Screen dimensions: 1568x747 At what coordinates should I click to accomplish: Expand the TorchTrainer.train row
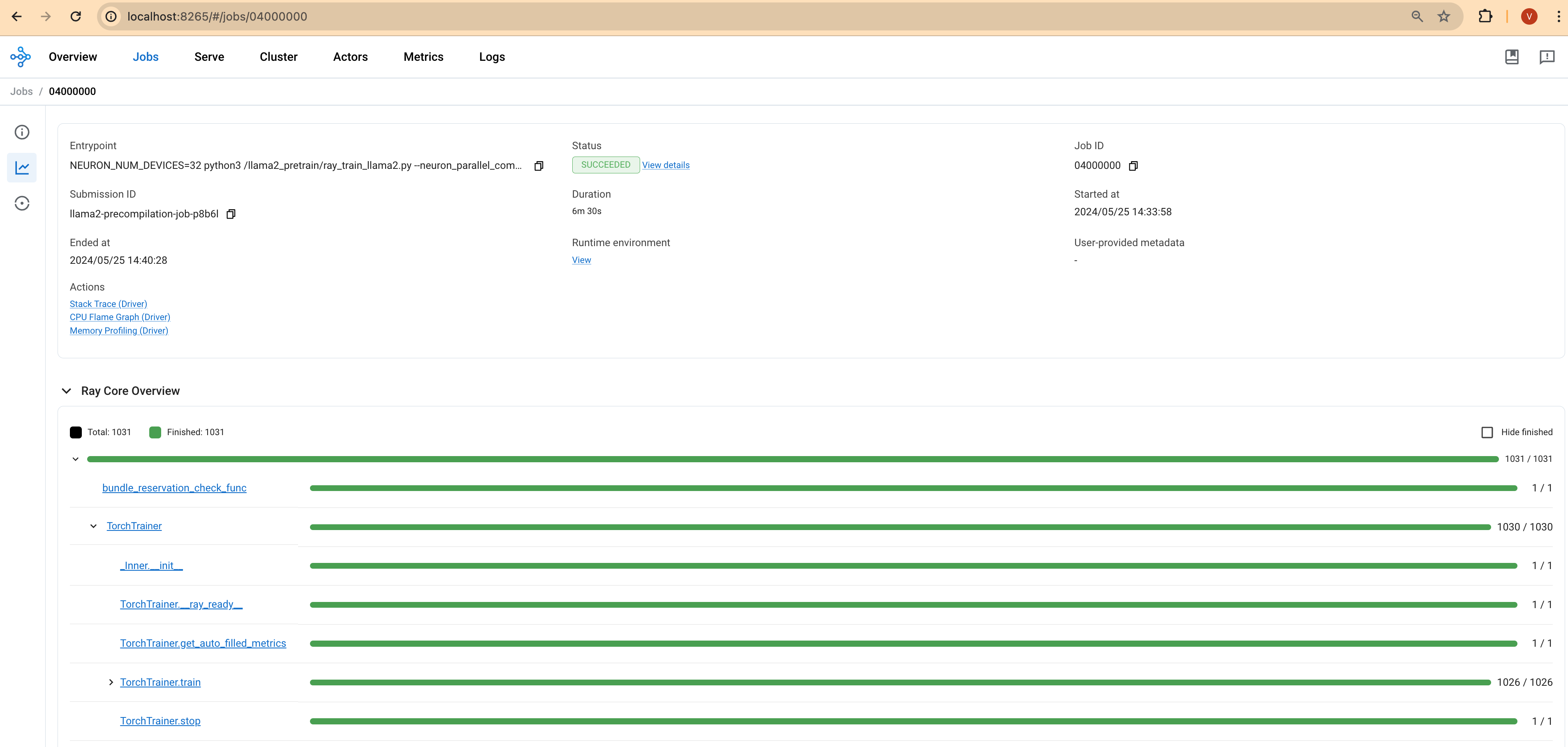[111, 682]
